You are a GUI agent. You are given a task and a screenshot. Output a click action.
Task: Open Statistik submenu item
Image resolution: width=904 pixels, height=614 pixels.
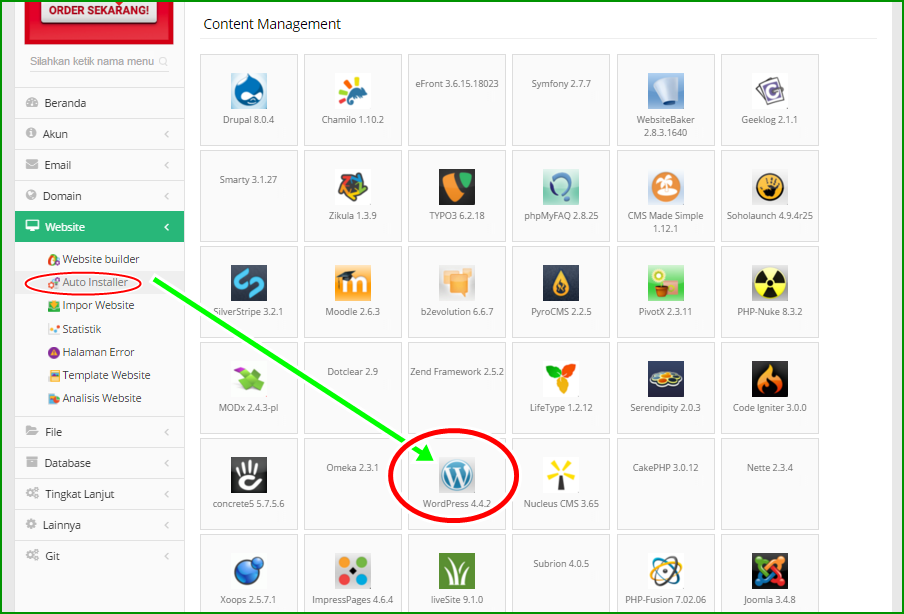tap(74, 329)
